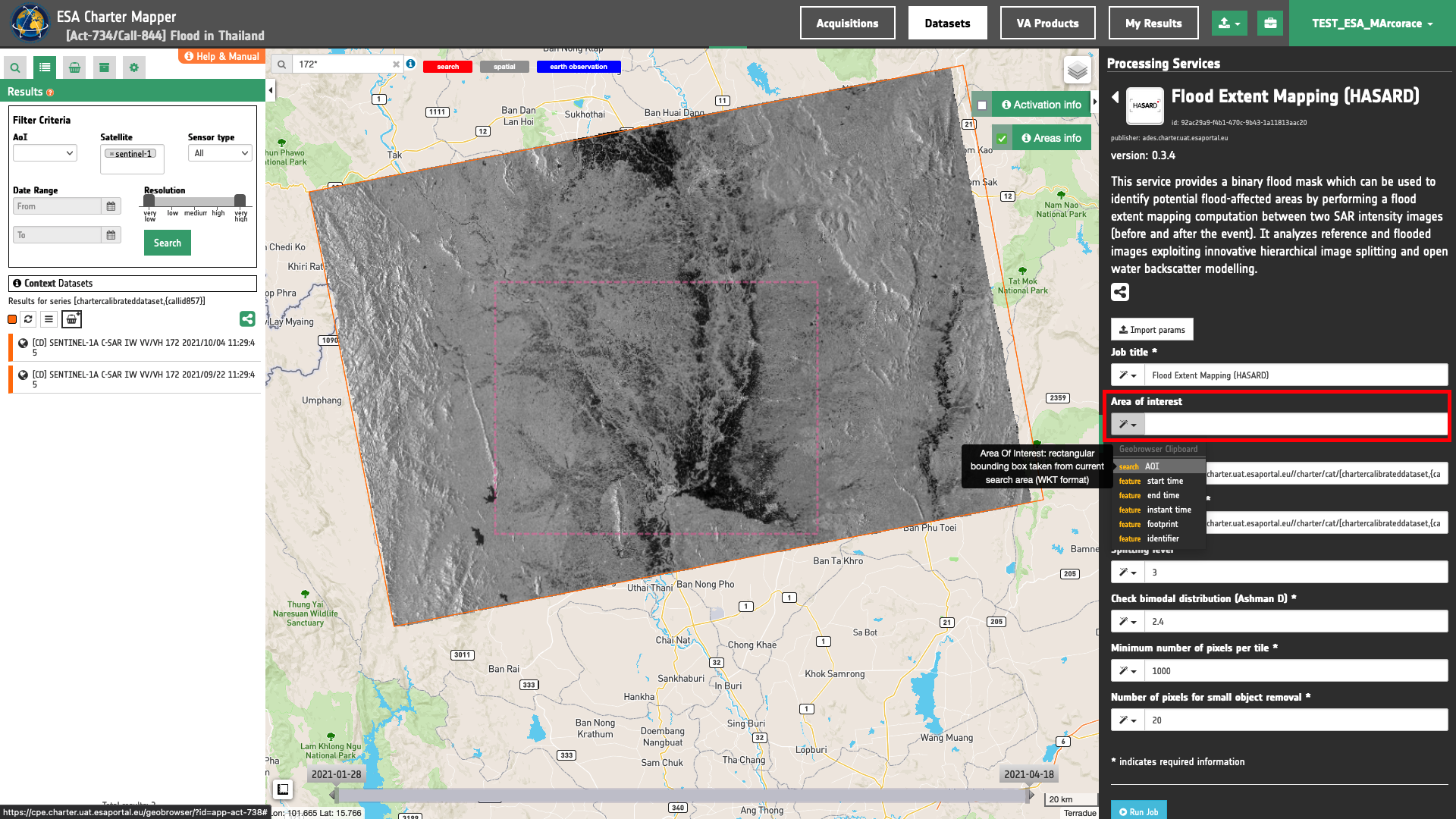The height and width of the screenshot is (819, 1456).
Task: Open the Job title magic wand dropdown
Action: (1128, 375)
